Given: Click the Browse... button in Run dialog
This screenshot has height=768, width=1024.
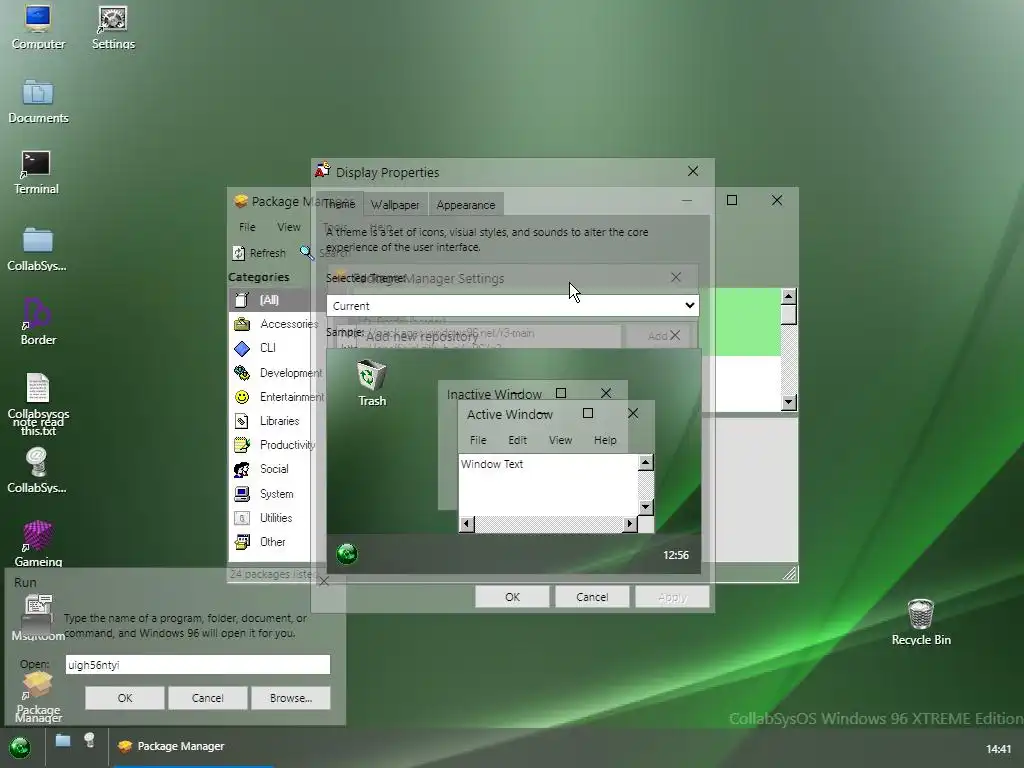Looking at the screenshot, I should click(x=291, y=698).
